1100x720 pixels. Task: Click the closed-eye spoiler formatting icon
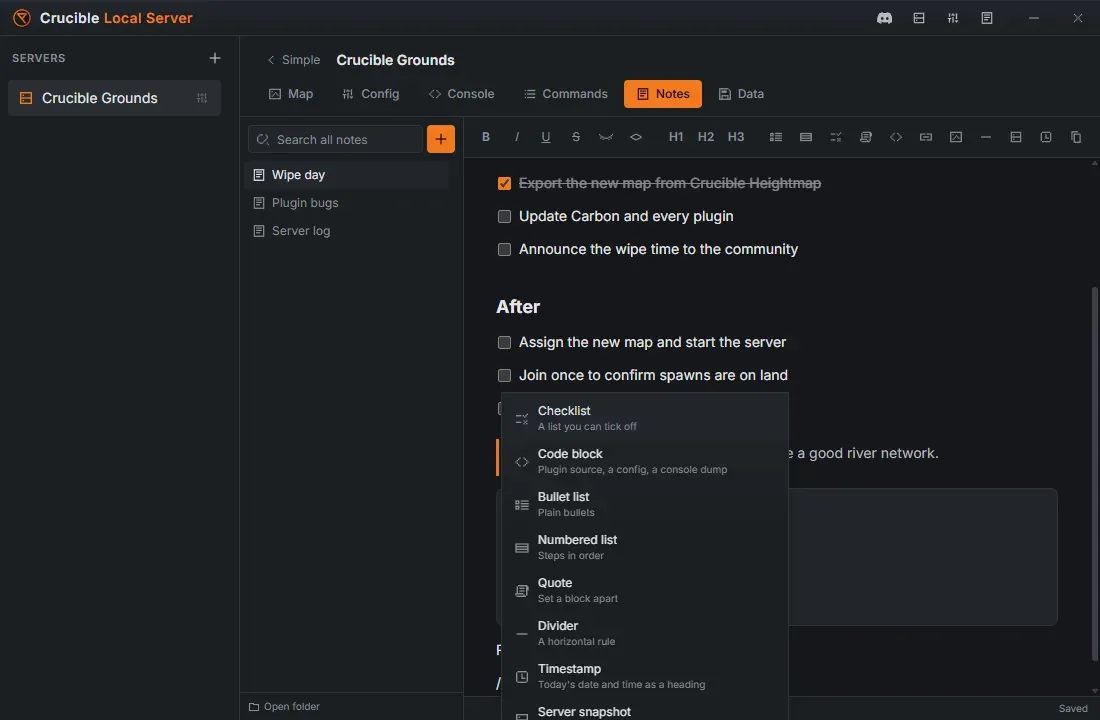pos(605,137)
